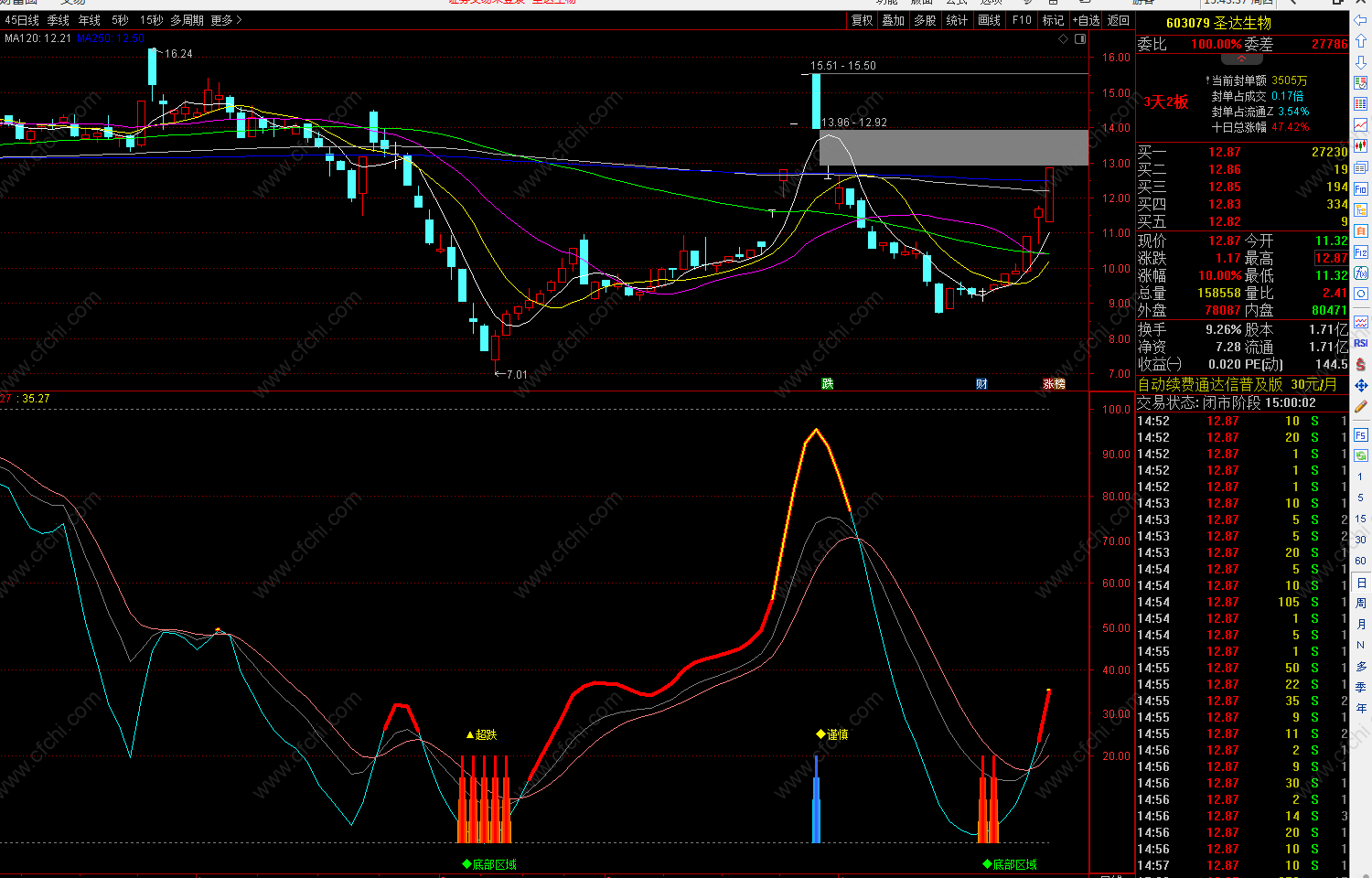
Task: Select the '45日线' period tab
Action: pyautogui.click(x=22, y=20)
